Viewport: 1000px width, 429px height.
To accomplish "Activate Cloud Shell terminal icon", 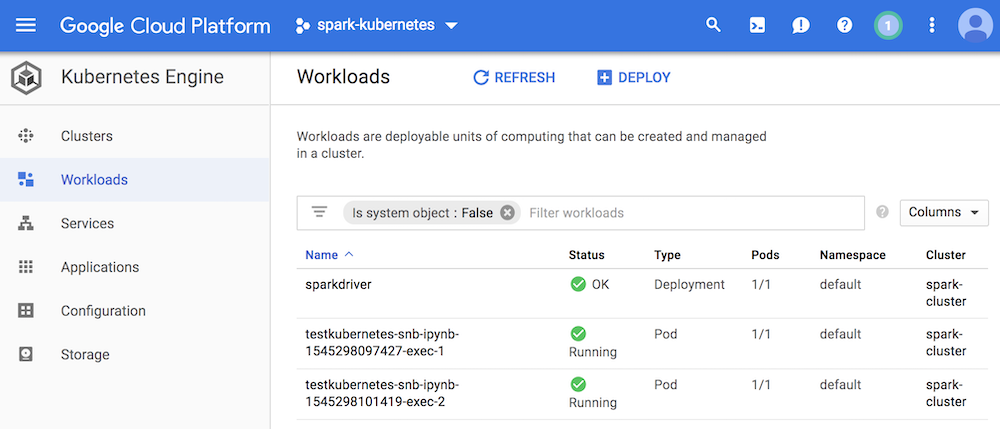I will pyautogui.click(x=757, y=25).
